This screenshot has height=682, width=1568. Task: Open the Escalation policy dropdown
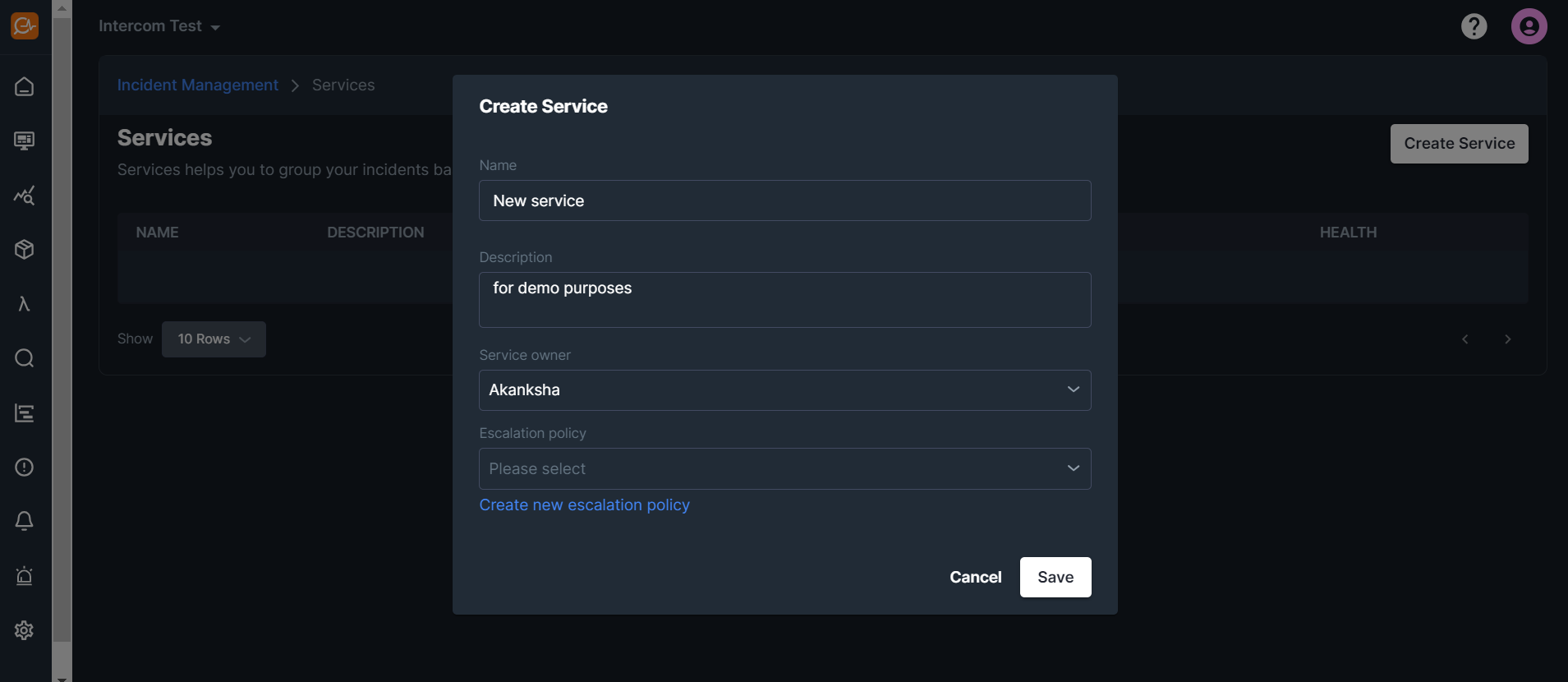[784, 469]
